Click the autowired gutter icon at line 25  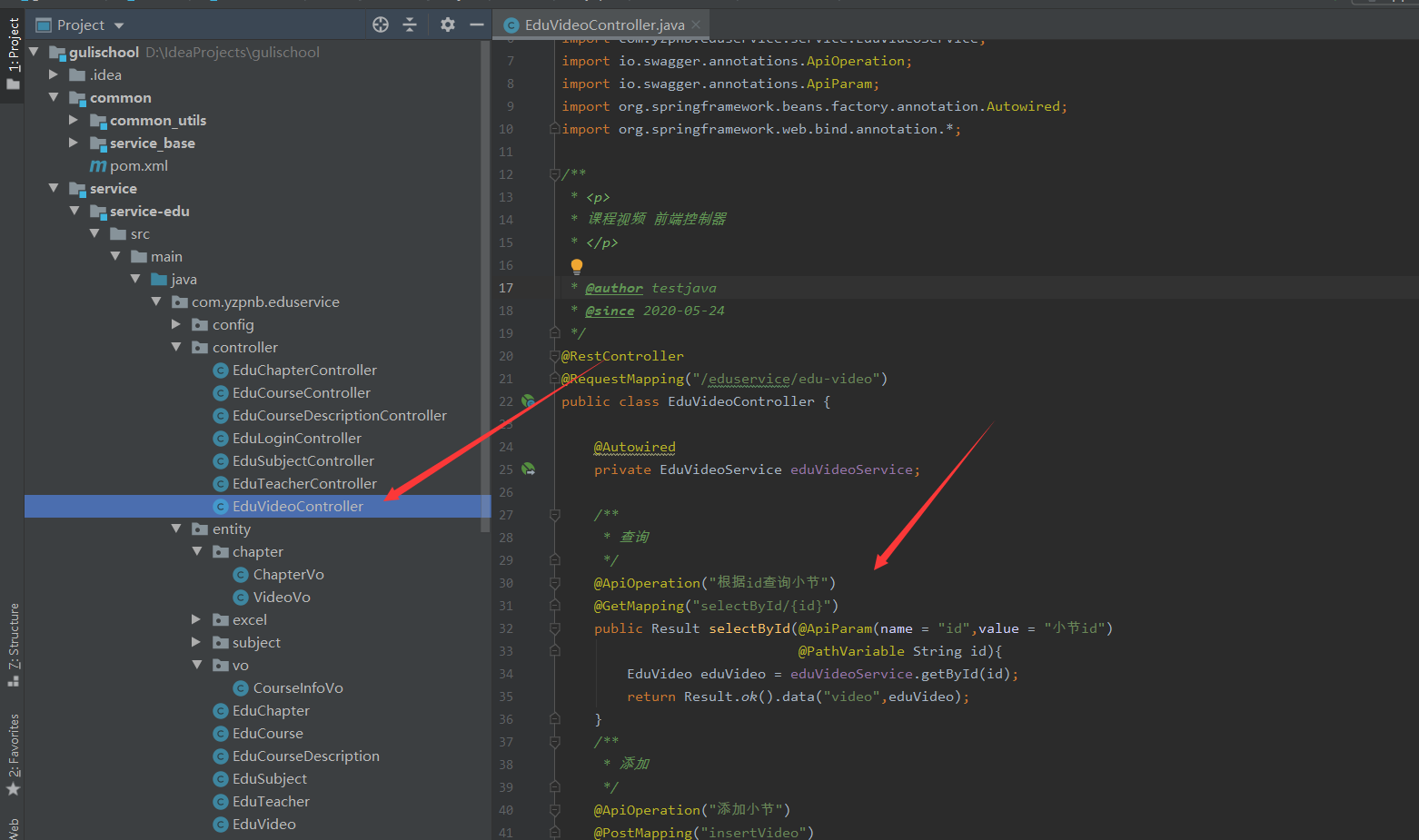point(528,469)
